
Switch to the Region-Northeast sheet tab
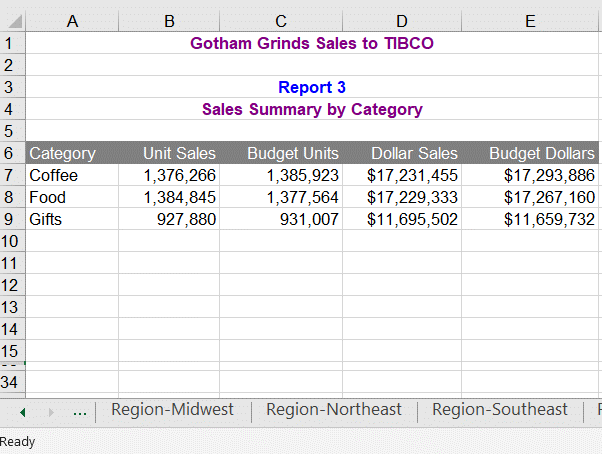coord(334,410)
